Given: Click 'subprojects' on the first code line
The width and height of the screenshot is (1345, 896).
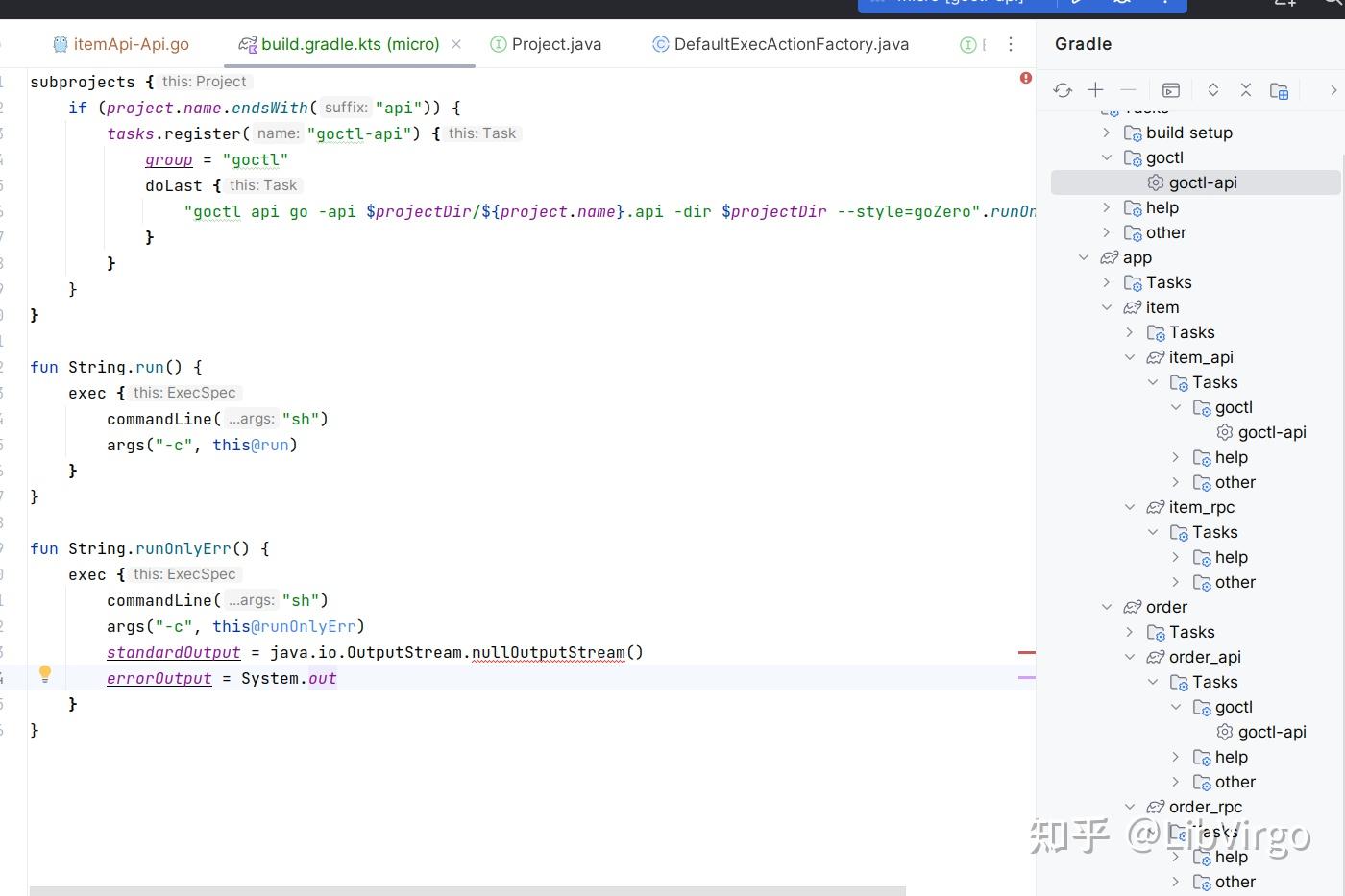Looking at the screenshot, I should tap(83, 83).
